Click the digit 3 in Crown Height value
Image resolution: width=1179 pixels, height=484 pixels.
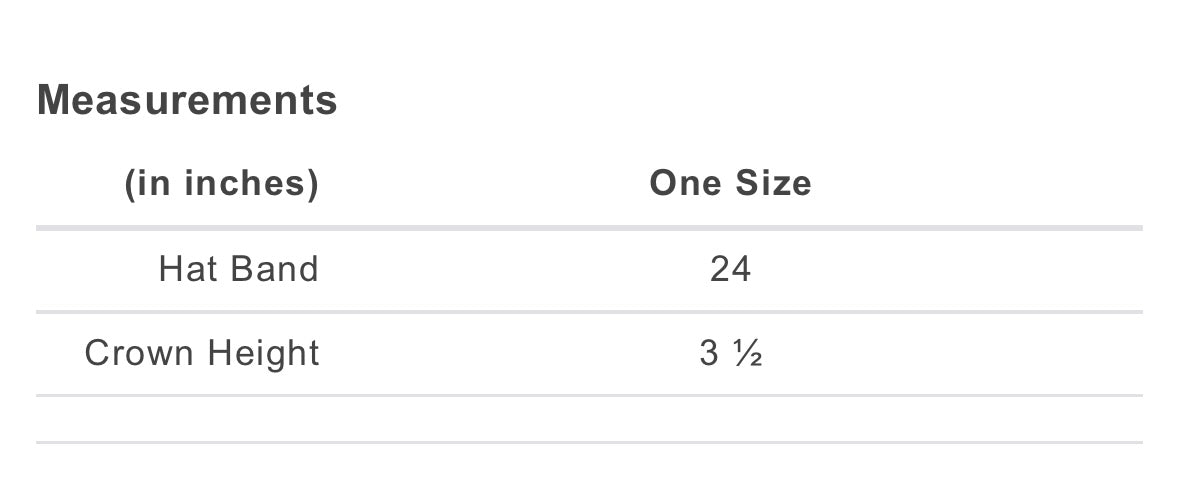click(709, 353)
